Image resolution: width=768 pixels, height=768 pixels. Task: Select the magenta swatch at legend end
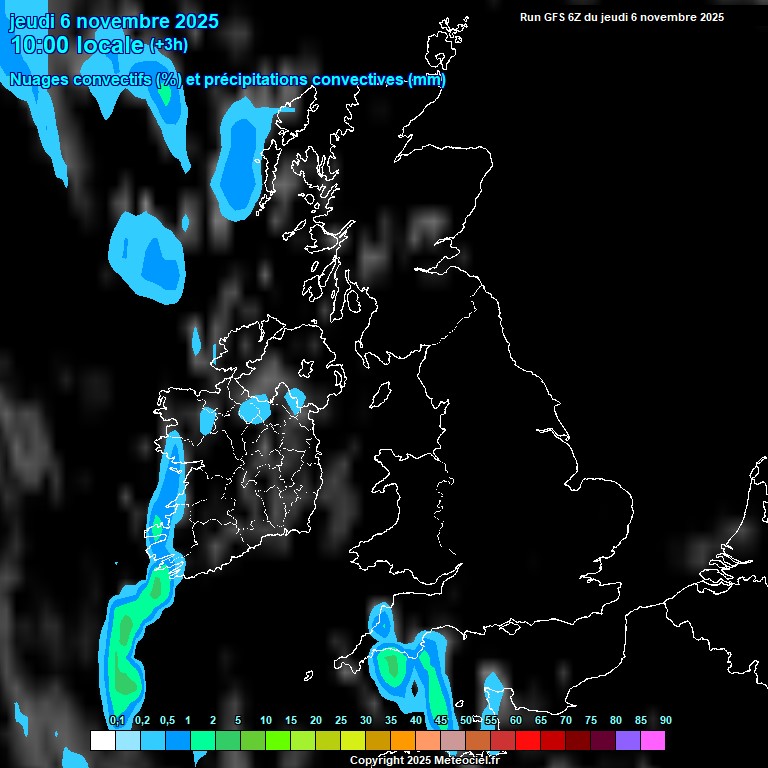click(x=653, y=741)
